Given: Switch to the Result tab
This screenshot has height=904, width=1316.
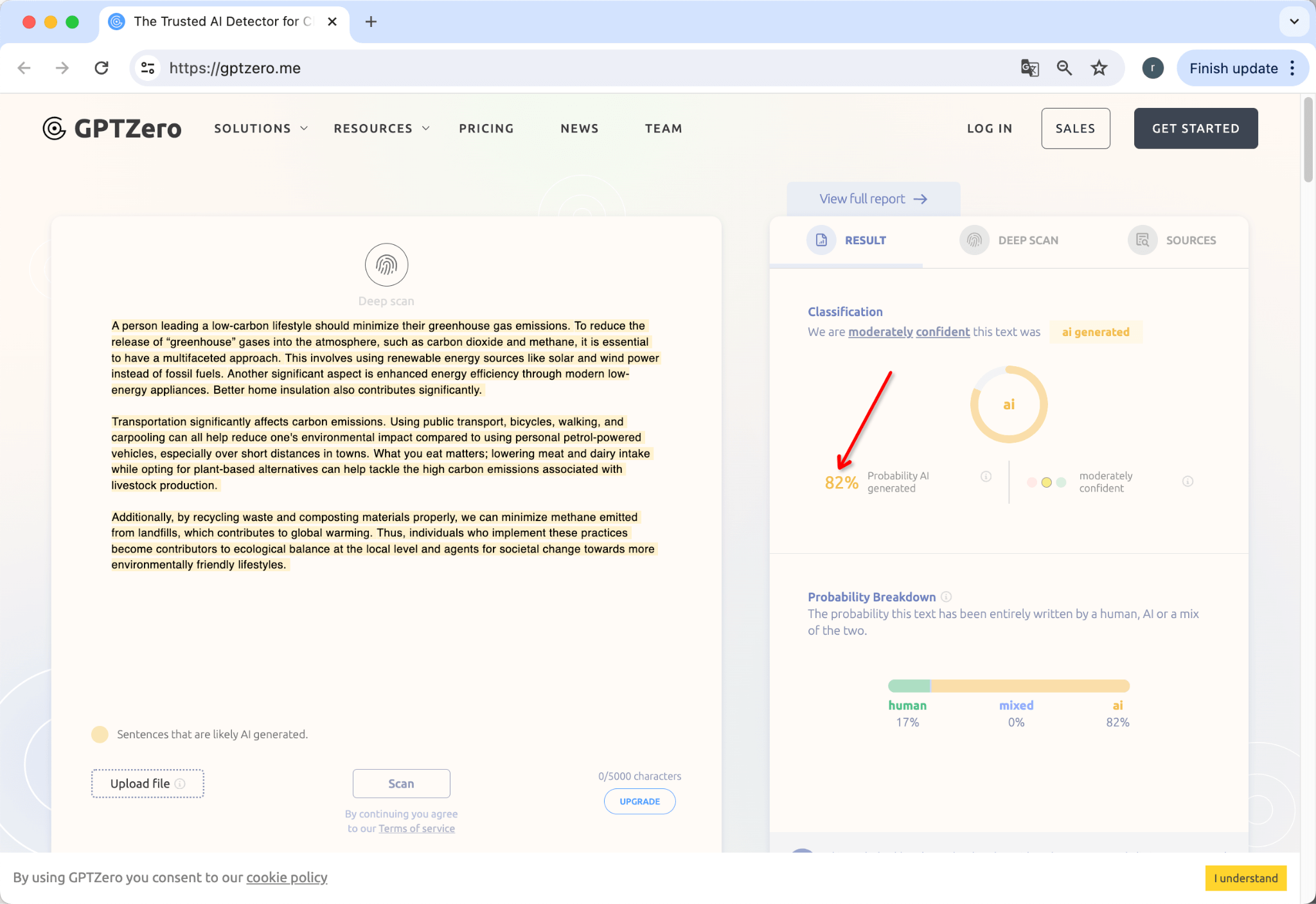Looking at the screenshot, I should coord(846,240).
